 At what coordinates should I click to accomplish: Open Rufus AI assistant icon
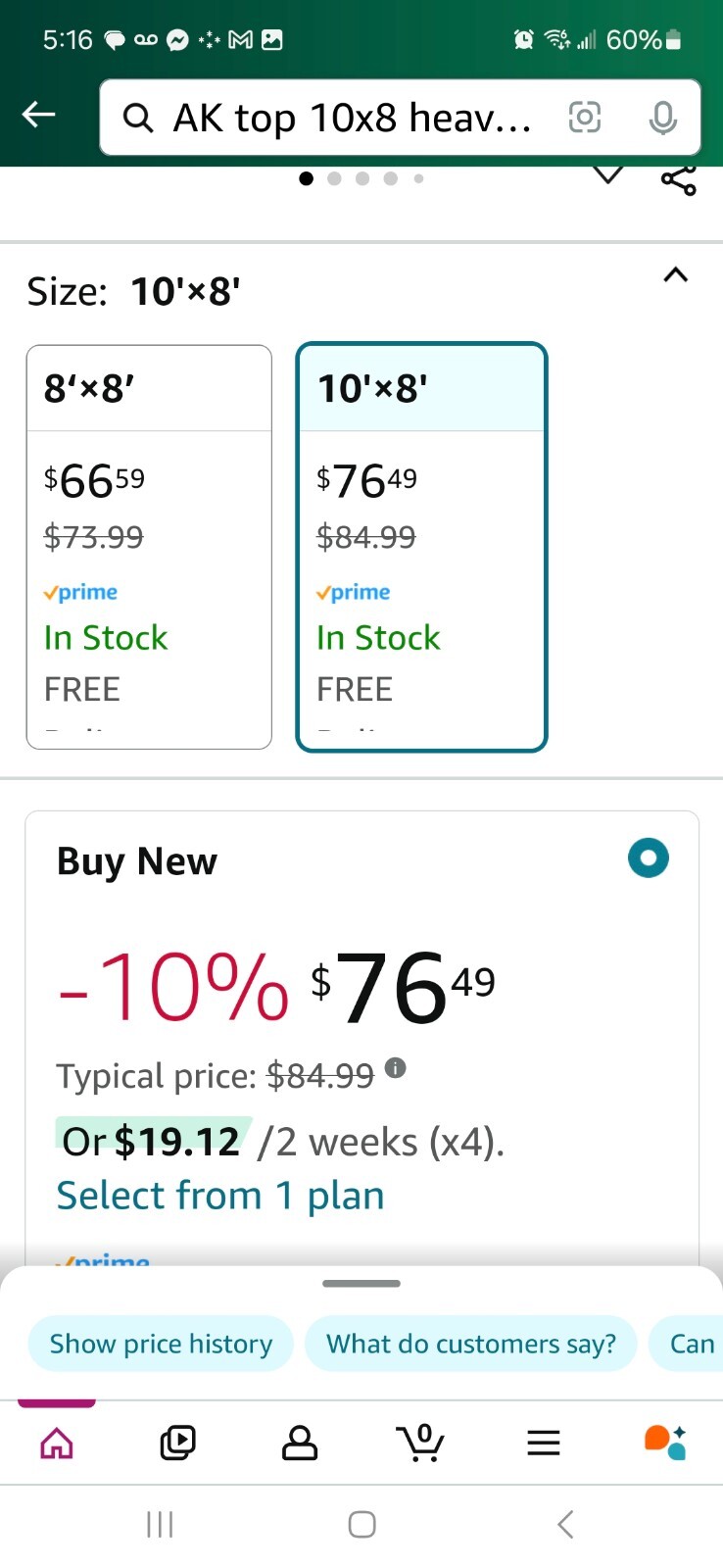(x=664, y=1442)
